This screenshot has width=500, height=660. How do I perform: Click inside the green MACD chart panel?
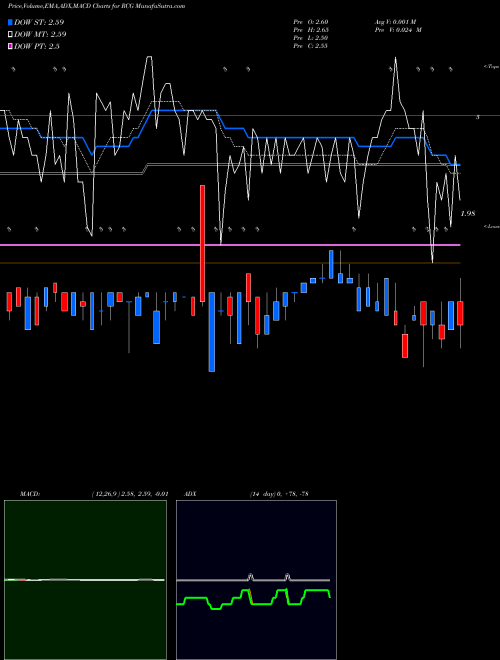coord(85,580)
